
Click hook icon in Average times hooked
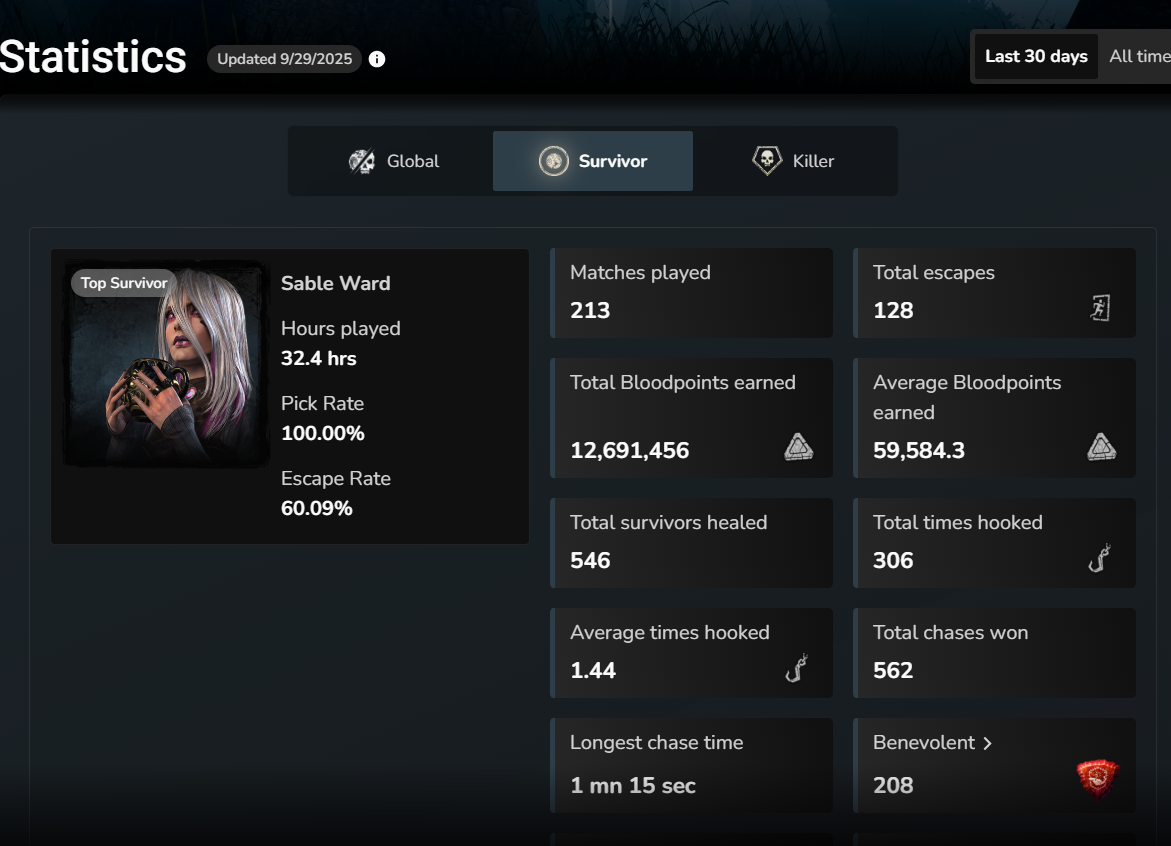[x=797, y=668]
